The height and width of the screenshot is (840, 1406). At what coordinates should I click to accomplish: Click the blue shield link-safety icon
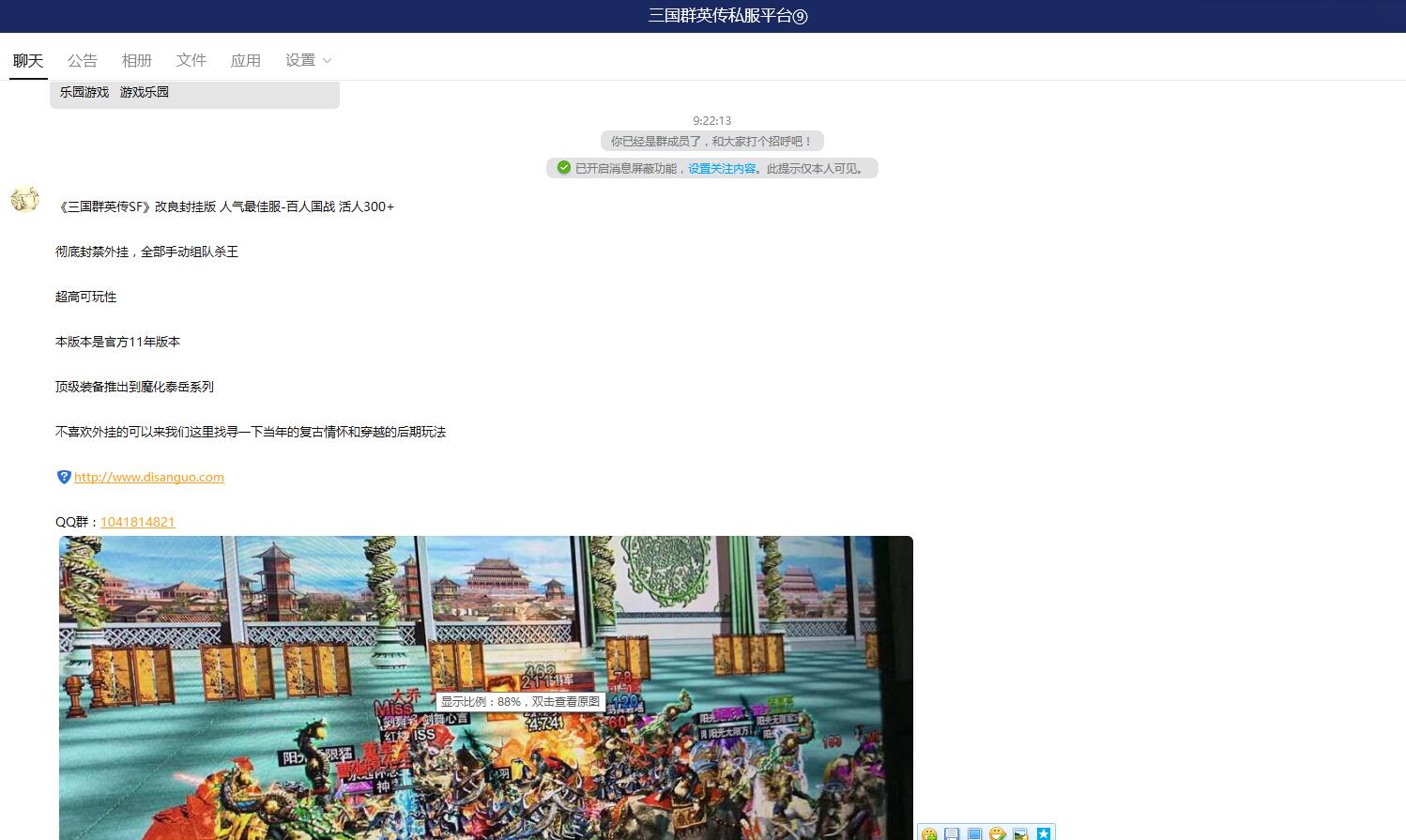[x=64, y=477]
